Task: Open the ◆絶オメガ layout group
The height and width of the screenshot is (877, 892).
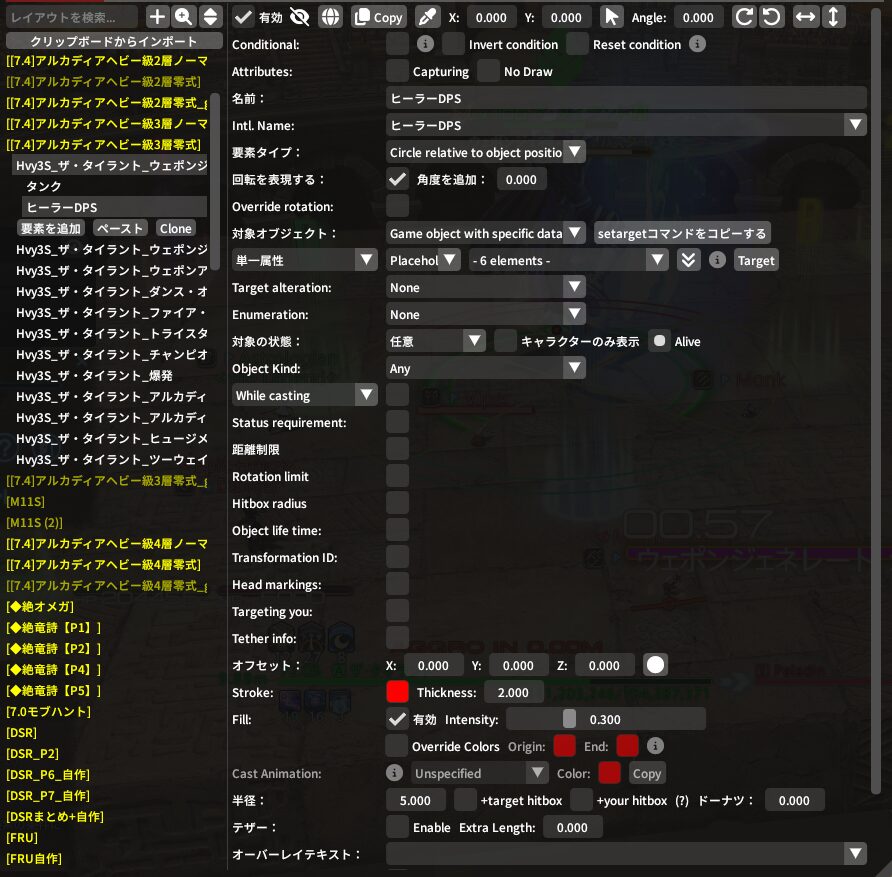Action: (x=40, y=606)
